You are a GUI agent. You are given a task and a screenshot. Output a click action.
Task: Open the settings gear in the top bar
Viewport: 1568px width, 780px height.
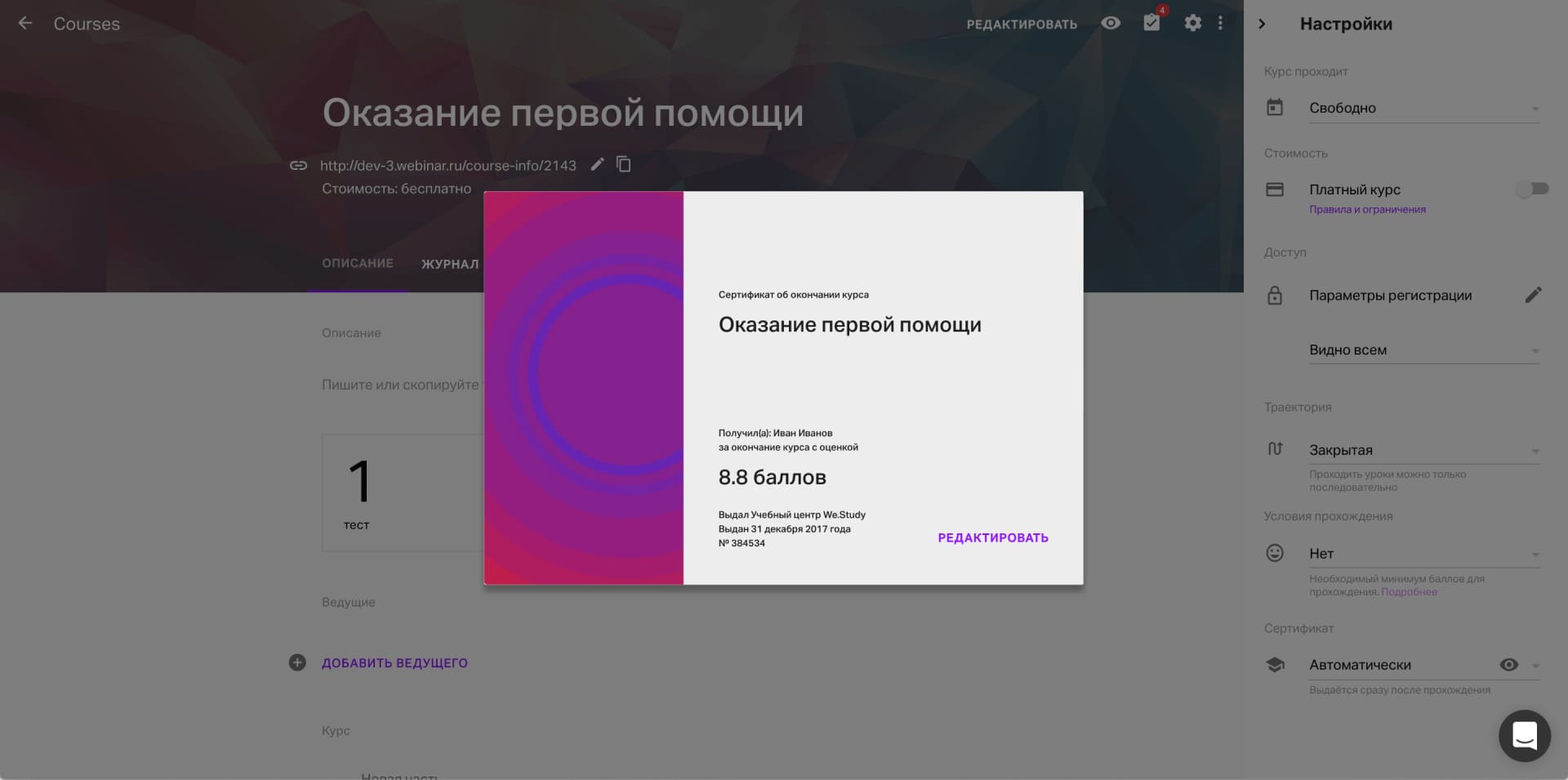1192,24
